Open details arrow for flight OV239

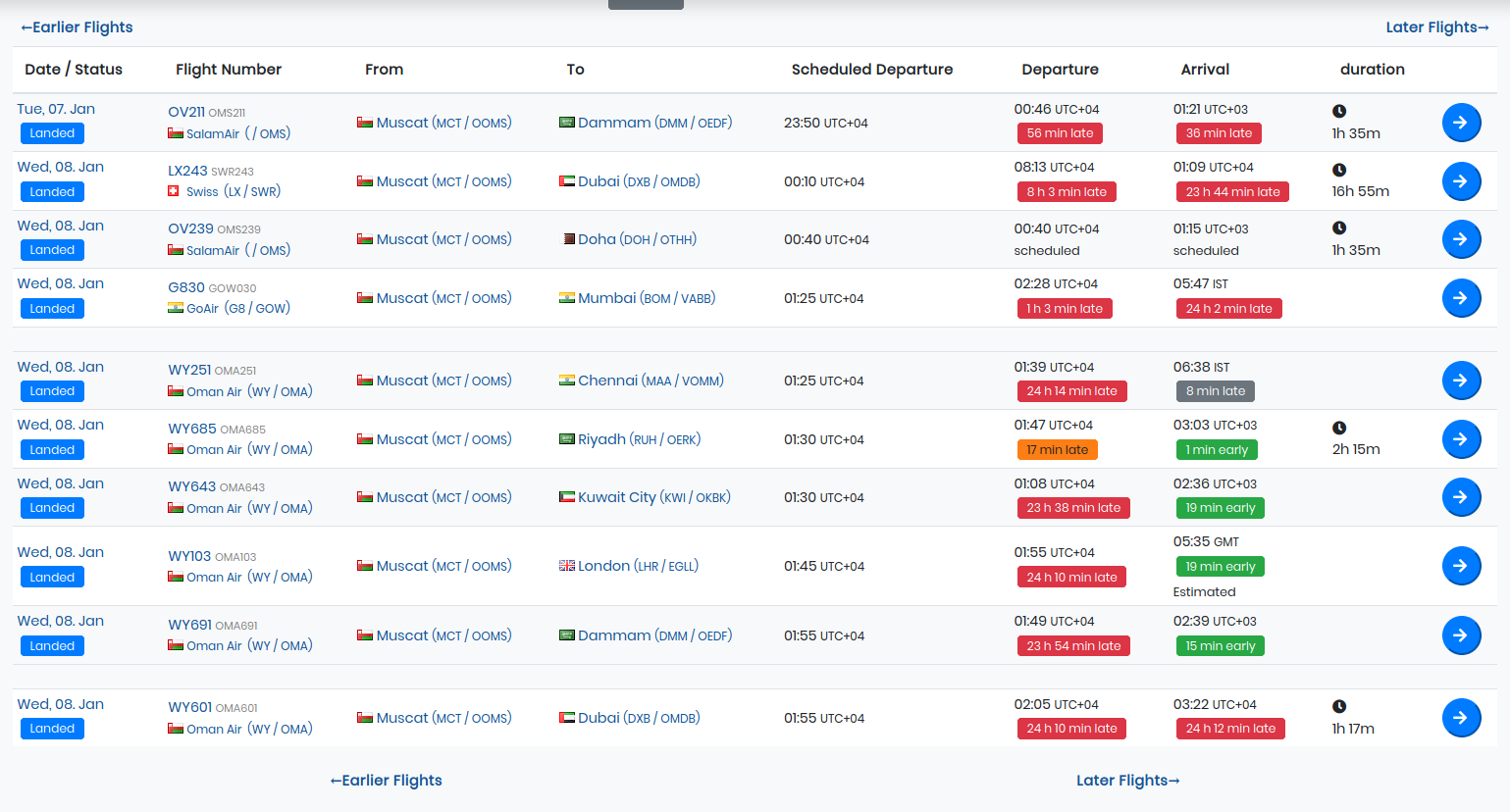pyautogui.click(x=1461, y=239)
